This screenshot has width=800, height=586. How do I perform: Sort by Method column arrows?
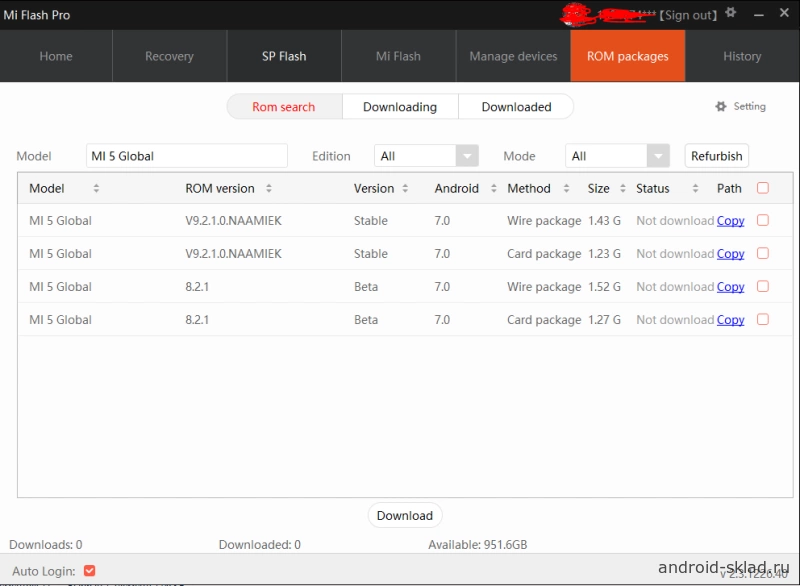[565, 188]
